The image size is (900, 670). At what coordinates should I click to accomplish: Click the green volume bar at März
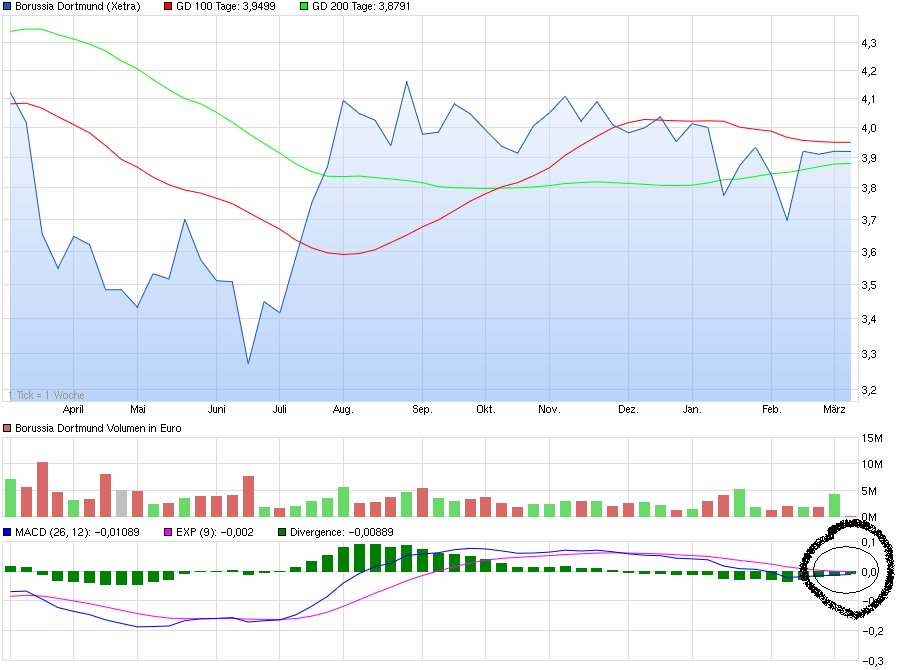pos(835,505)
